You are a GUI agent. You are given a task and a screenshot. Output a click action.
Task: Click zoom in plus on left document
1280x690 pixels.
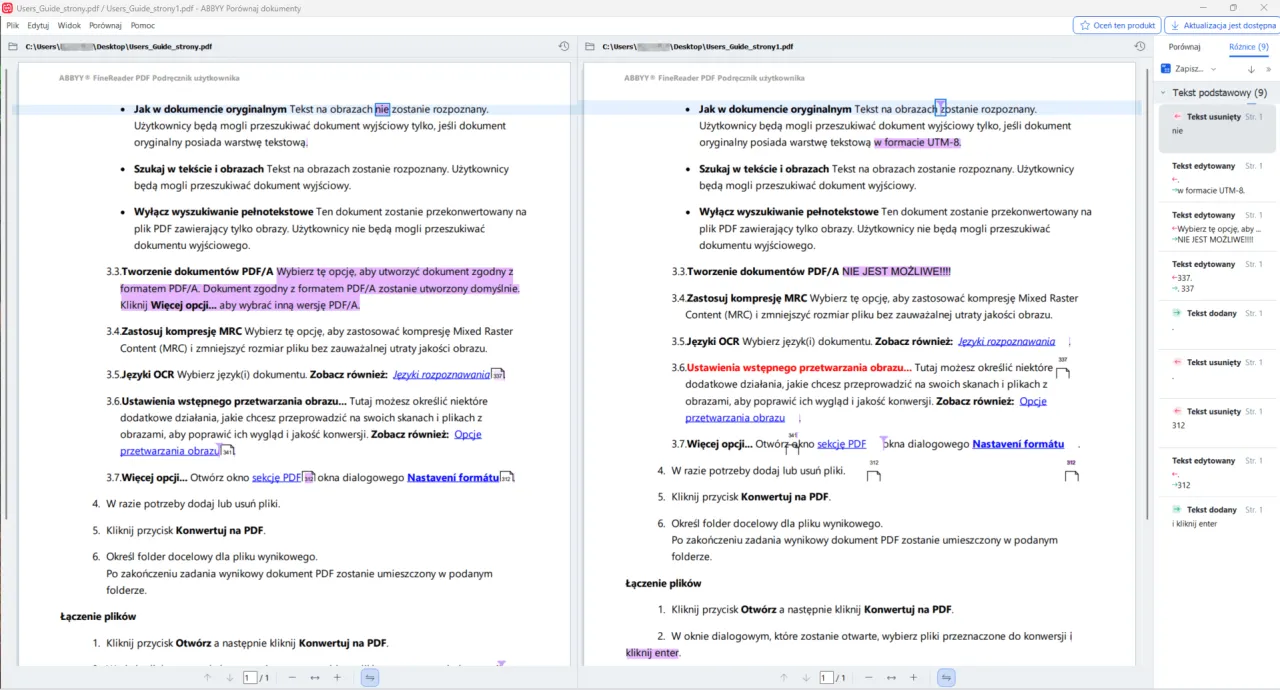click(337, 678)
